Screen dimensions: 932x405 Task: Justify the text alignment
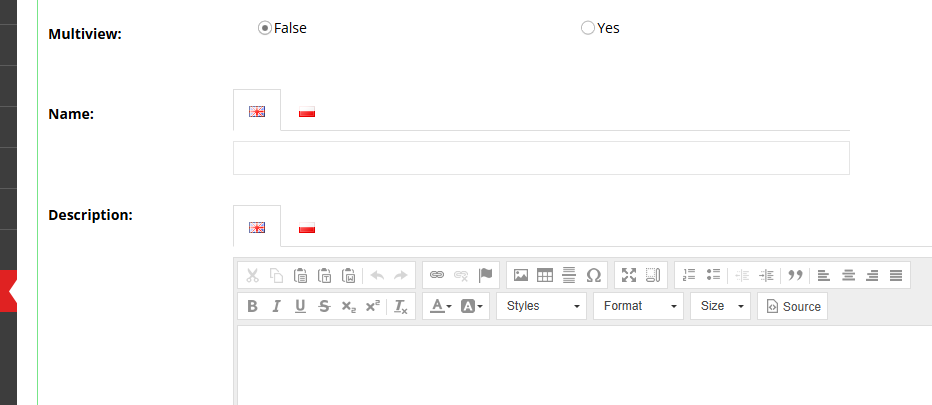(x=896, y=275)
